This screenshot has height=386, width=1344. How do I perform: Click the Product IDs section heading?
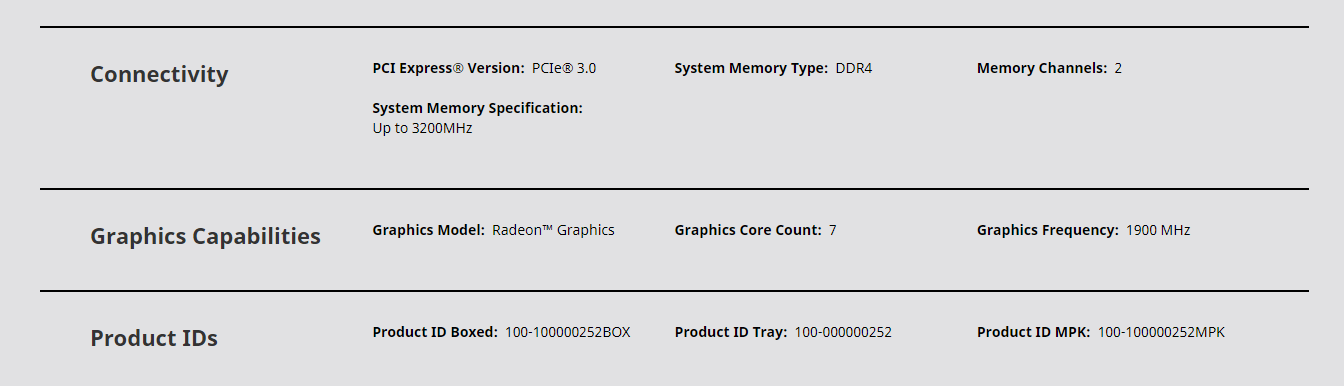pyautogui.click(x=154, y=338)
